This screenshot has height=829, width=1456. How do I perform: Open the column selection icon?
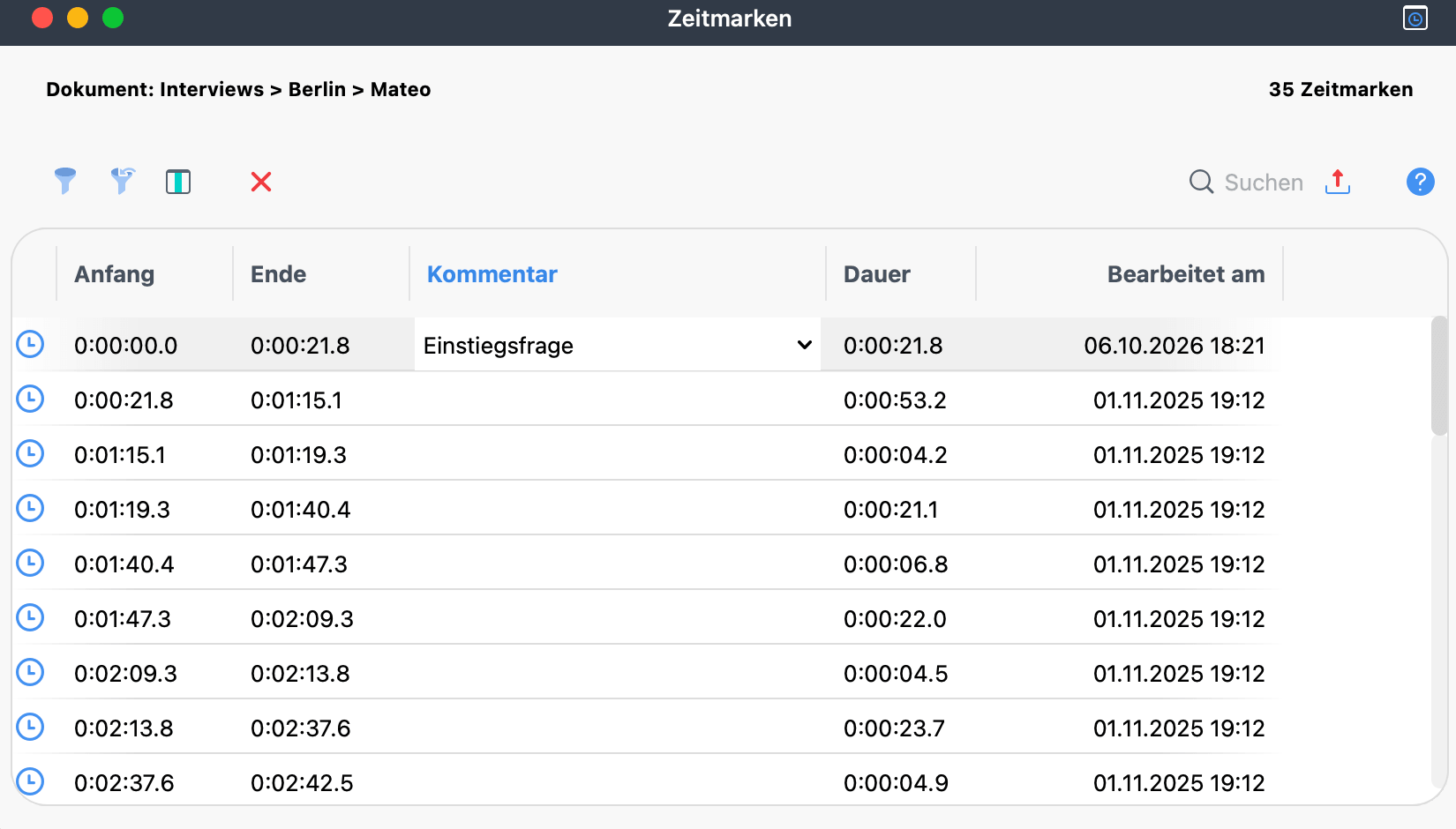pos(178,182)
